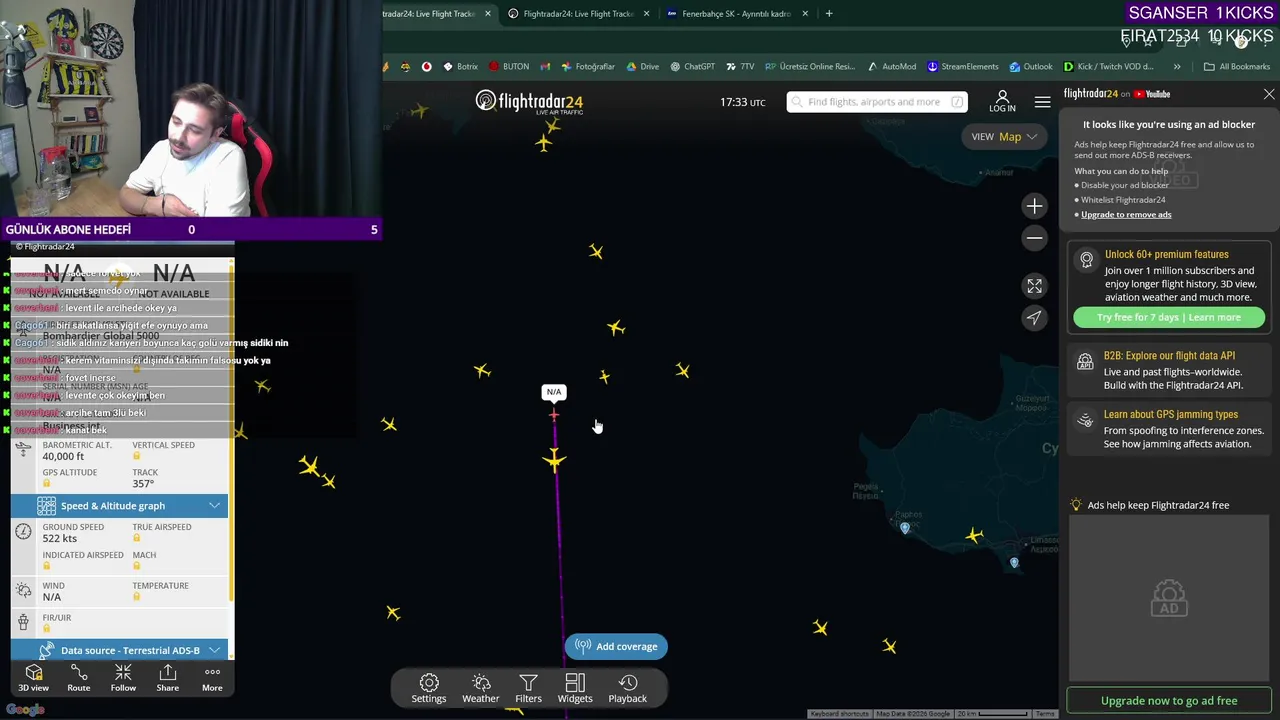Click the altitude icon beside Barometric Alt.

click(24, 450)
